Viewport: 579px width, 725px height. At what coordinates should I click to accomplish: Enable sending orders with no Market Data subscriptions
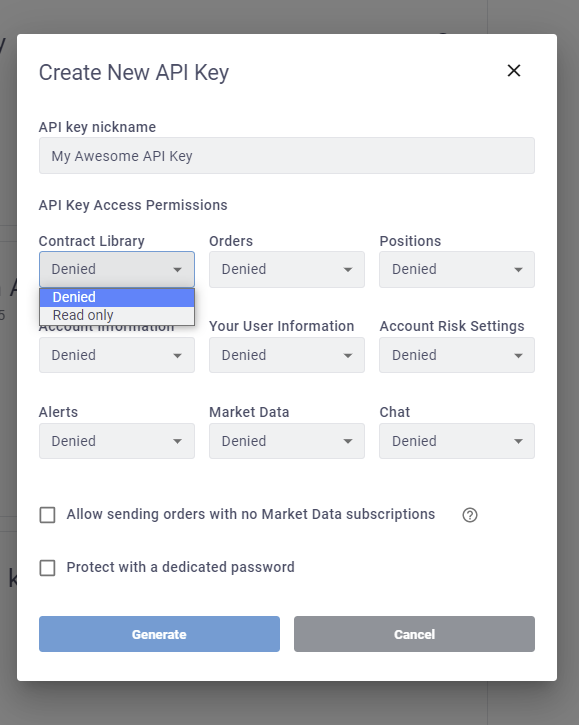[x=47, y=515]
